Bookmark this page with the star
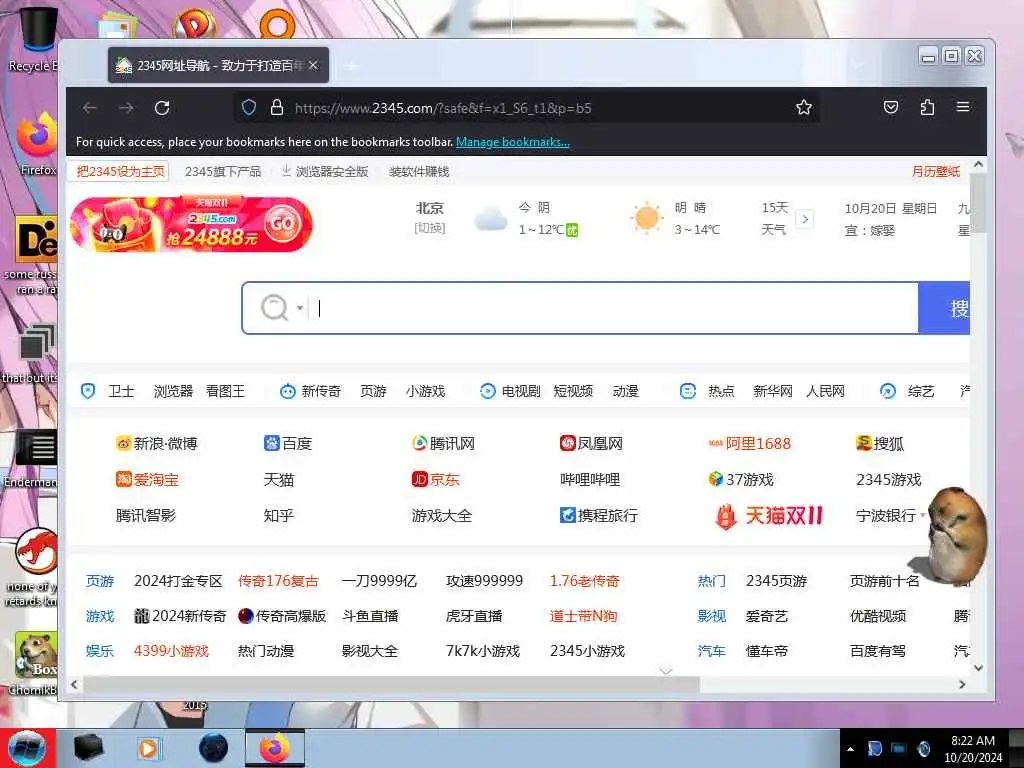Viewport: 1024px width, 768px height. click(804, 107)
